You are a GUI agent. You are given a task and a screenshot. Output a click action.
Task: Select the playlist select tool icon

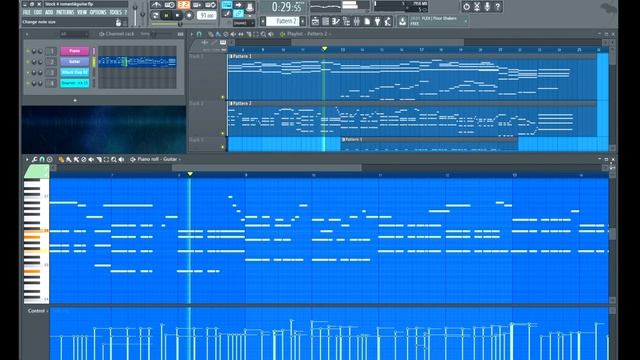256,34
